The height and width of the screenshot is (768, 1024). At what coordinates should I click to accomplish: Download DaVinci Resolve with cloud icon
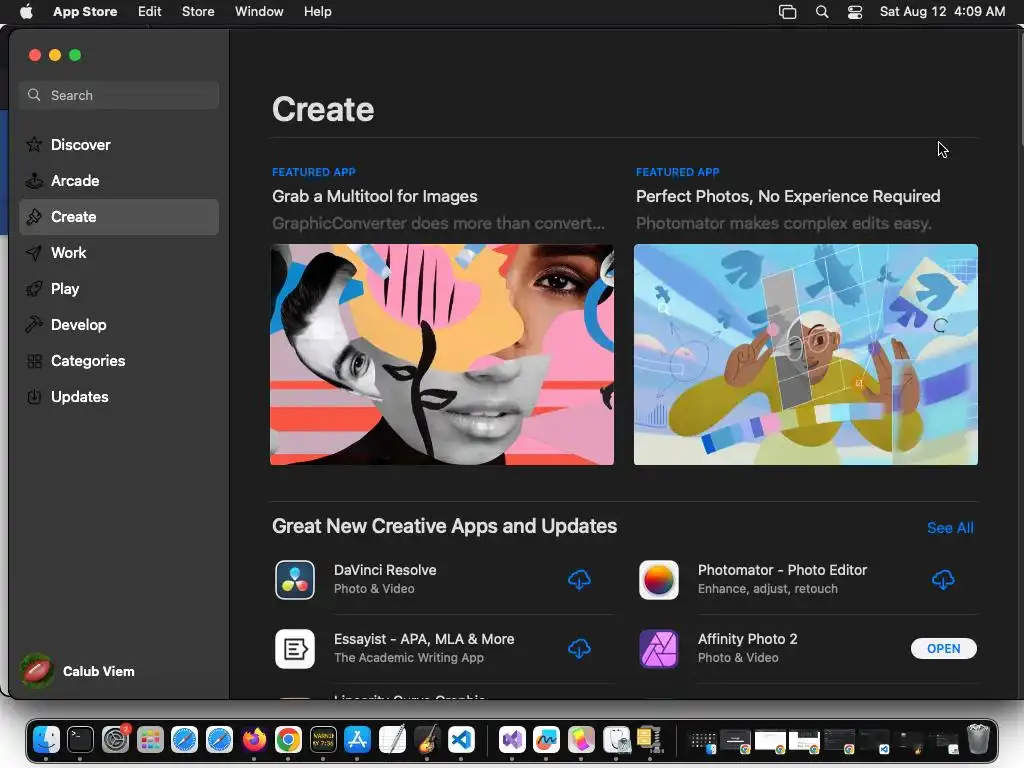coord(579,580)
